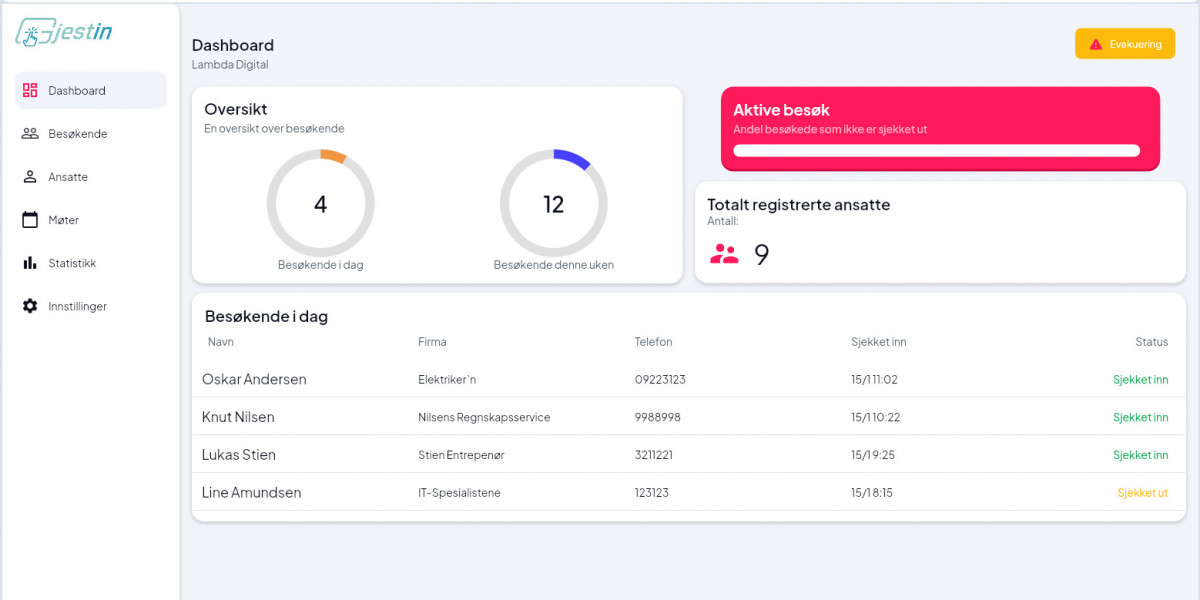Click Sjekket inn status for Knut Nilsen
This screenshot has height=600, width=1200.
pos(1140,417)
